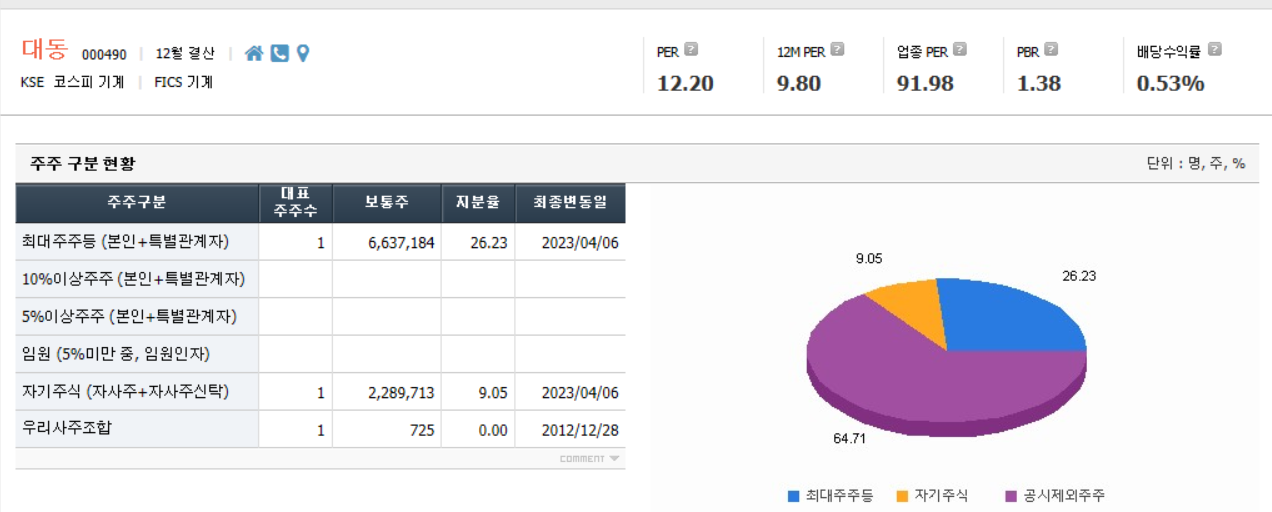Click PBR value 1.38
Image resolution: width=1272 pixels, height=512 pixels.
(1039, 83)
